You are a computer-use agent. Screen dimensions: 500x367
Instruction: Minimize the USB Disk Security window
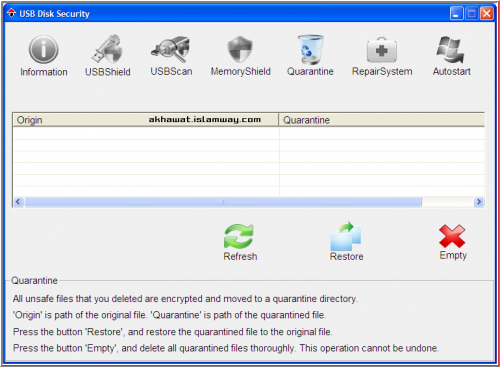point(456,14)
